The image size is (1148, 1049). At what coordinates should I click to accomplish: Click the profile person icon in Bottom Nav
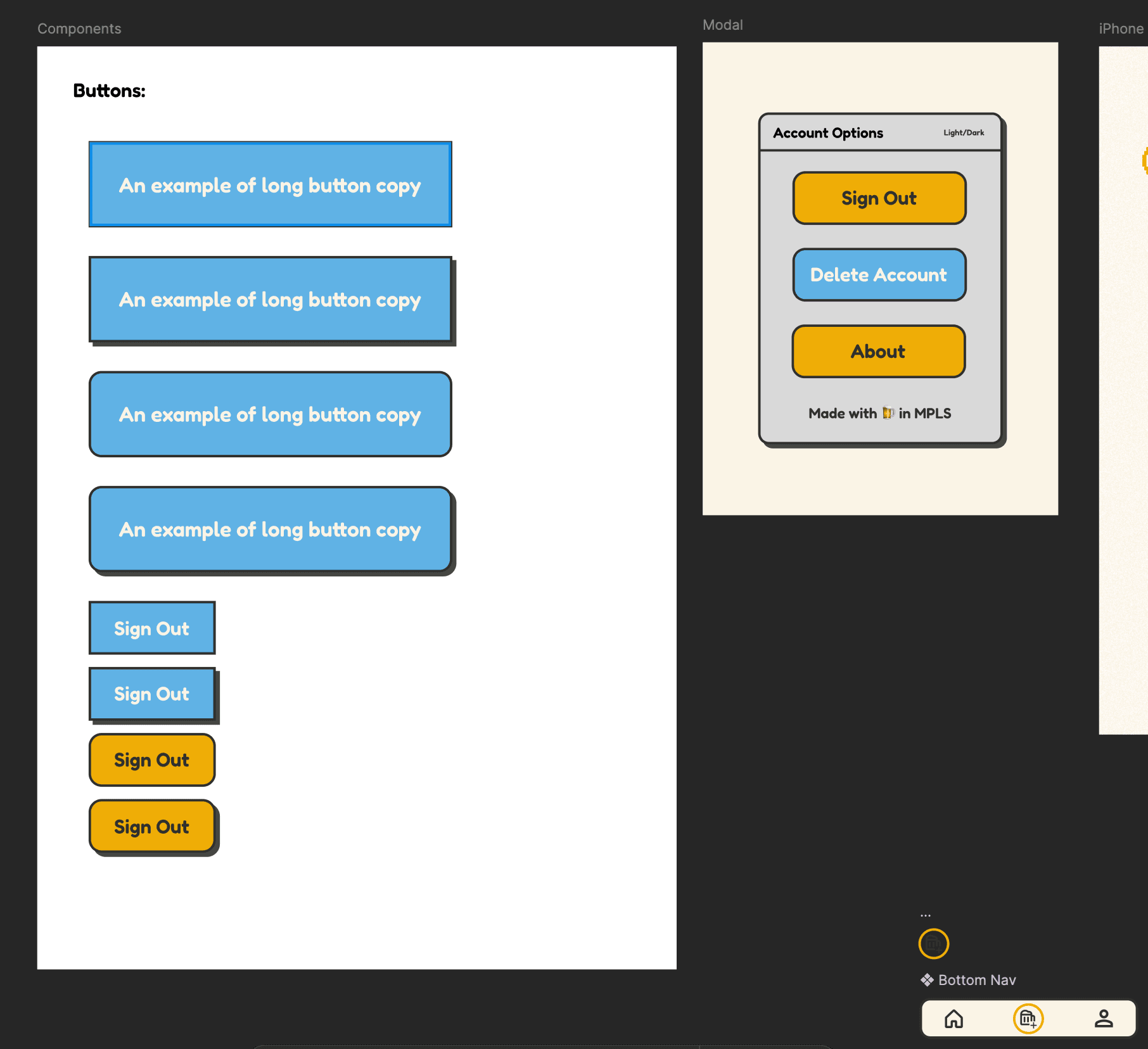coord(1103,1019)
